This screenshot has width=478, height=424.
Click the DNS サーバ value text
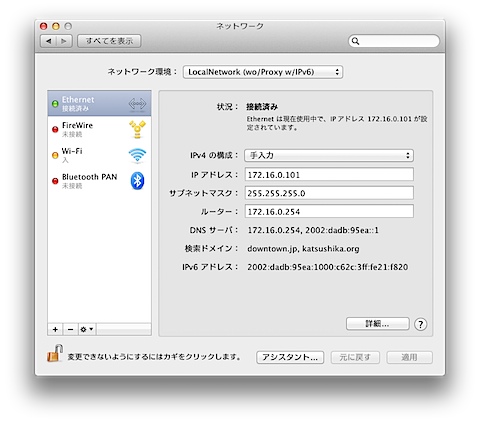point(313,230)
